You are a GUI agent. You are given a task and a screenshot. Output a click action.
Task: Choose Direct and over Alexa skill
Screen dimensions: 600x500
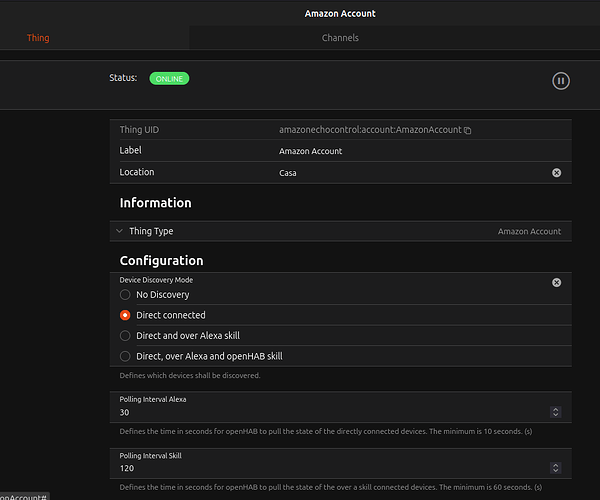coord(125,336)
